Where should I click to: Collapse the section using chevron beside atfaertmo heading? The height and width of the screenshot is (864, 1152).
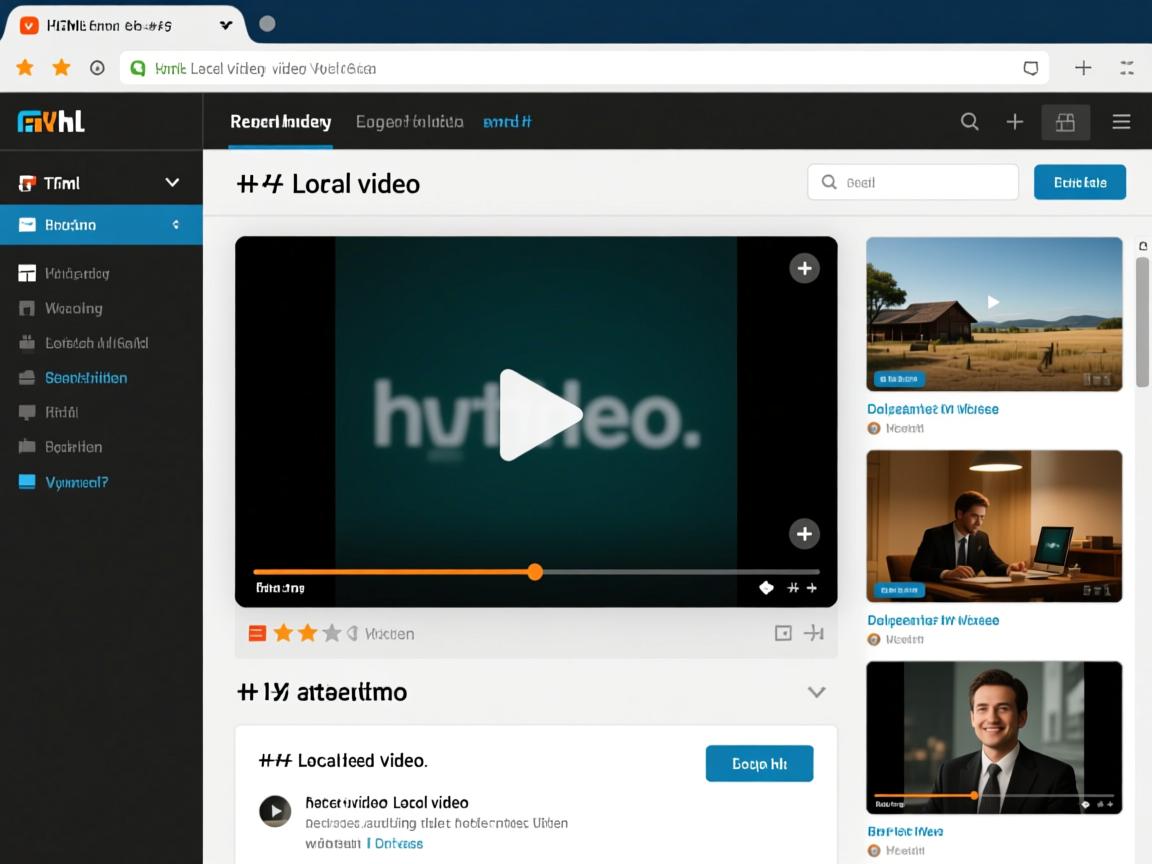click(x=816, y=692)
